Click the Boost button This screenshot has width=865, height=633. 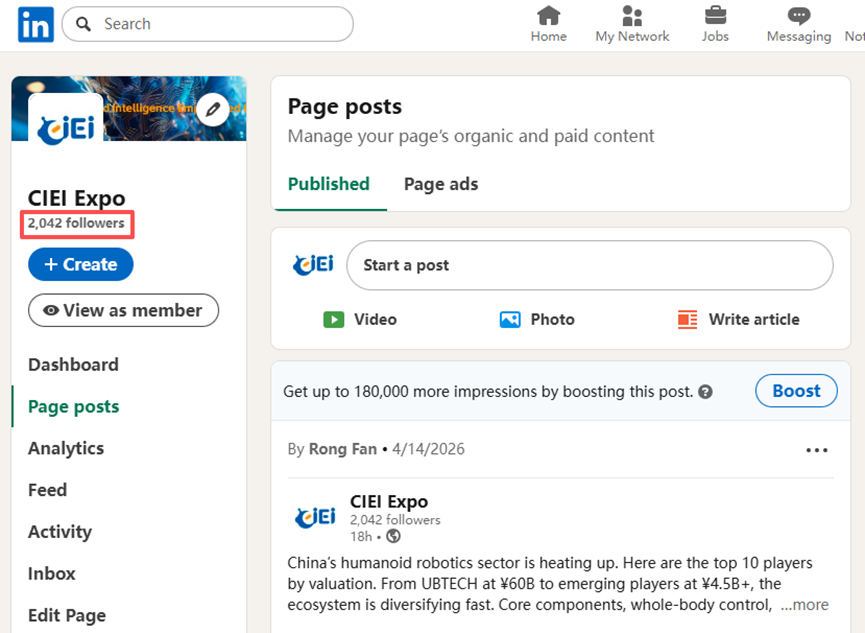click(796, 391)
